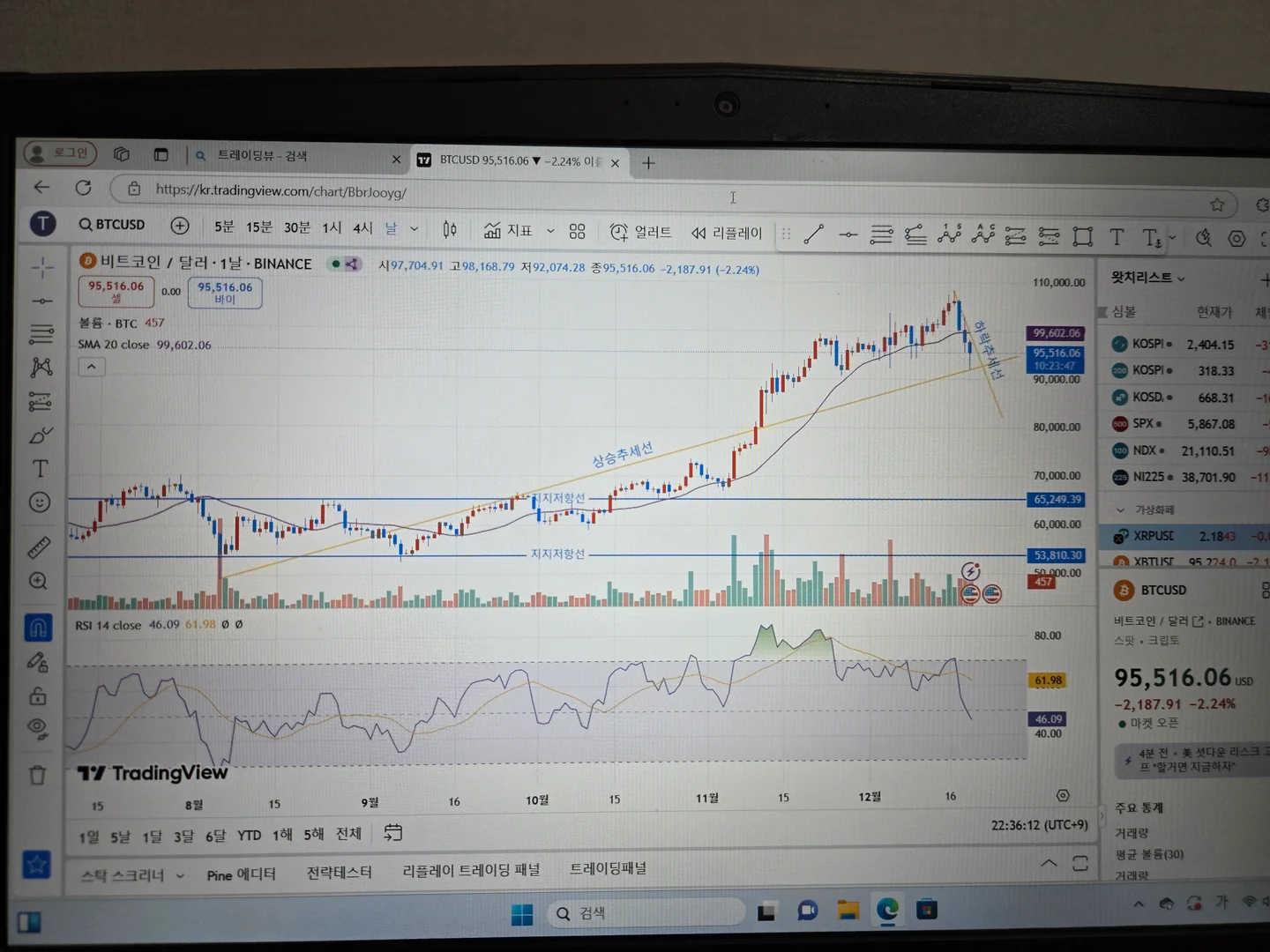This screenshot has width=1270, height=952.
Task: Open the 왓치리스트 watchlist dropdown
Action: point(1147,278)
